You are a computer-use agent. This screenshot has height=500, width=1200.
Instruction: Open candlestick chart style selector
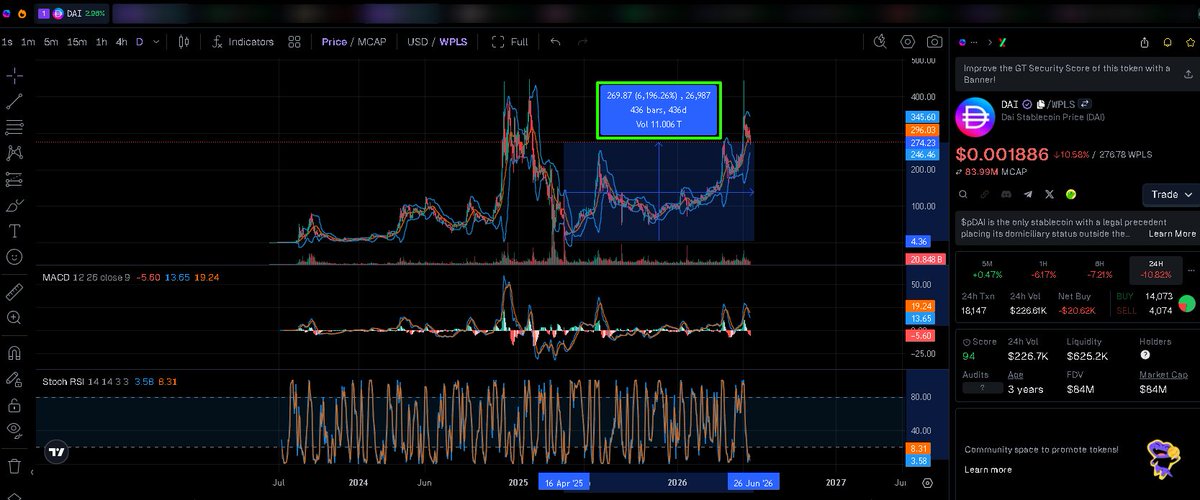click(183, 42)
